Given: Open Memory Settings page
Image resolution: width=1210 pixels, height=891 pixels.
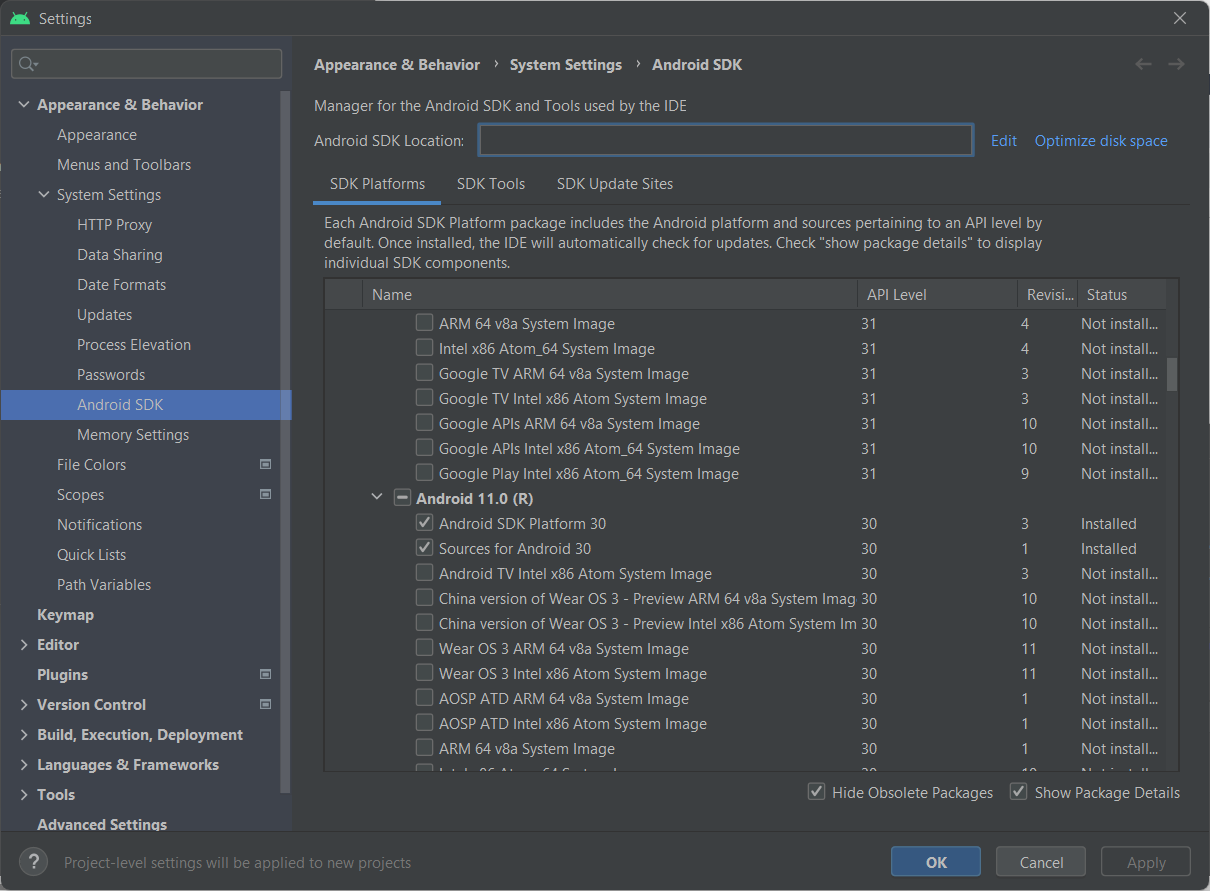Looking at the screenshot, I should point(133,434).
